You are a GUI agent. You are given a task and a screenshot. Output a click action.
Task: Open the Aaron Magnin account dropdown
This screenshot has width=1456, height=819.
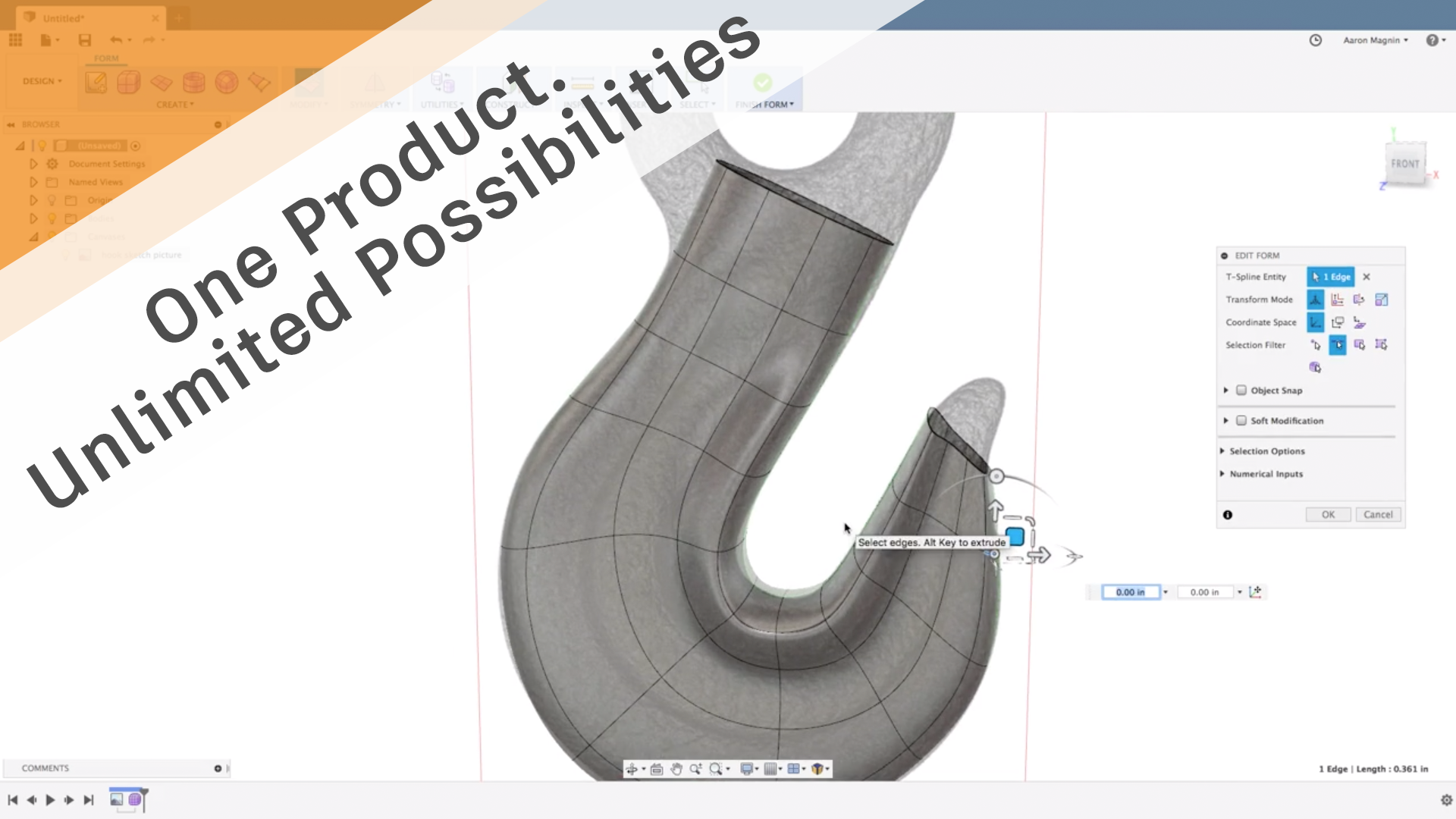[x=1375, y=40]
